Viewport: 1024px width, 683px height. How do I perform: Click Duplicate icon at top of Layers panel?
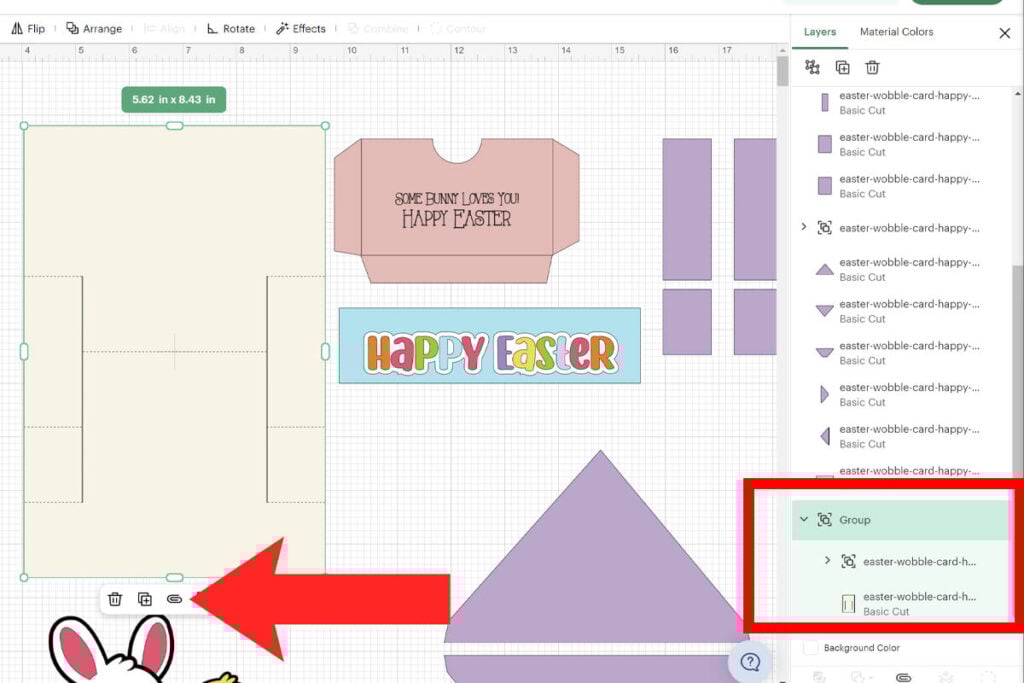842,67
